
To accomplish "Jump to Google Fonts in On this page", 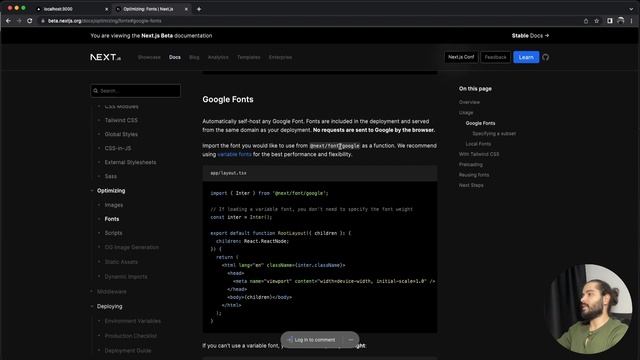I will click(x=480, y=123).
